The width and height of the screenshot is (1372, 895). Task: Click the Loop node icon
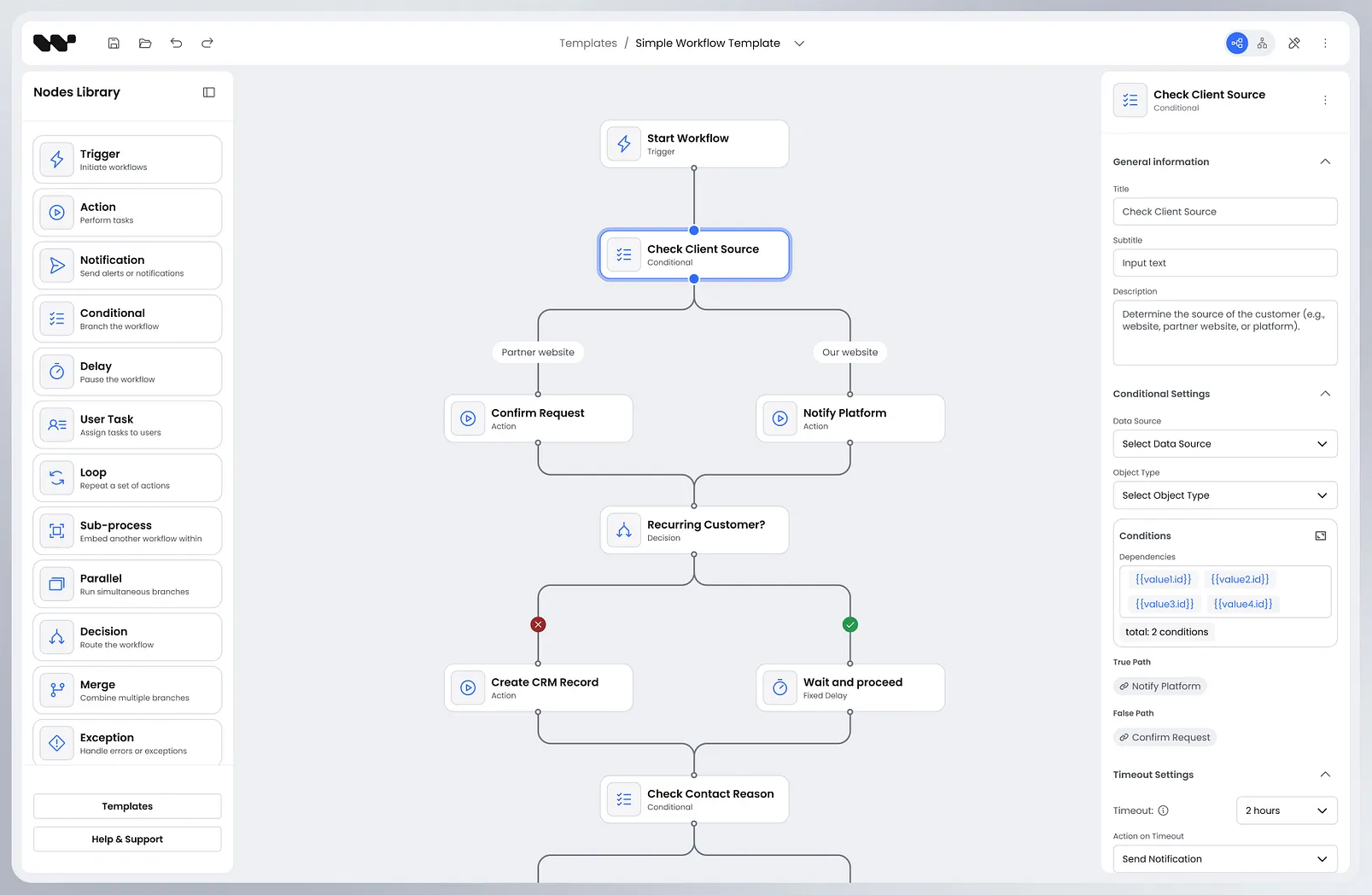tap(56, 477)
